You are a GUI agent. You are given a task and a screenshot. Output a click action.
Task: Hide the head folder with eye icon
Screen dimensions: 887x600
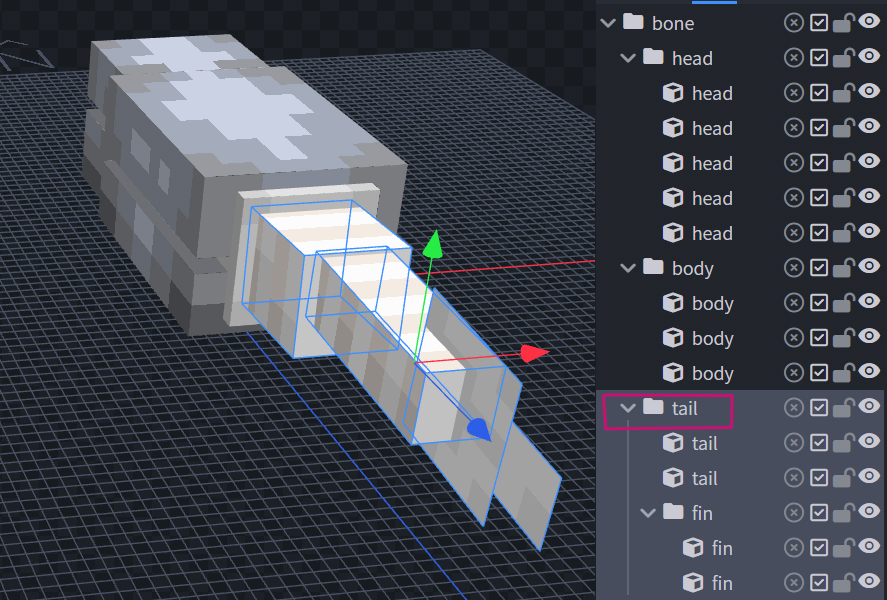tap(869, 57)
